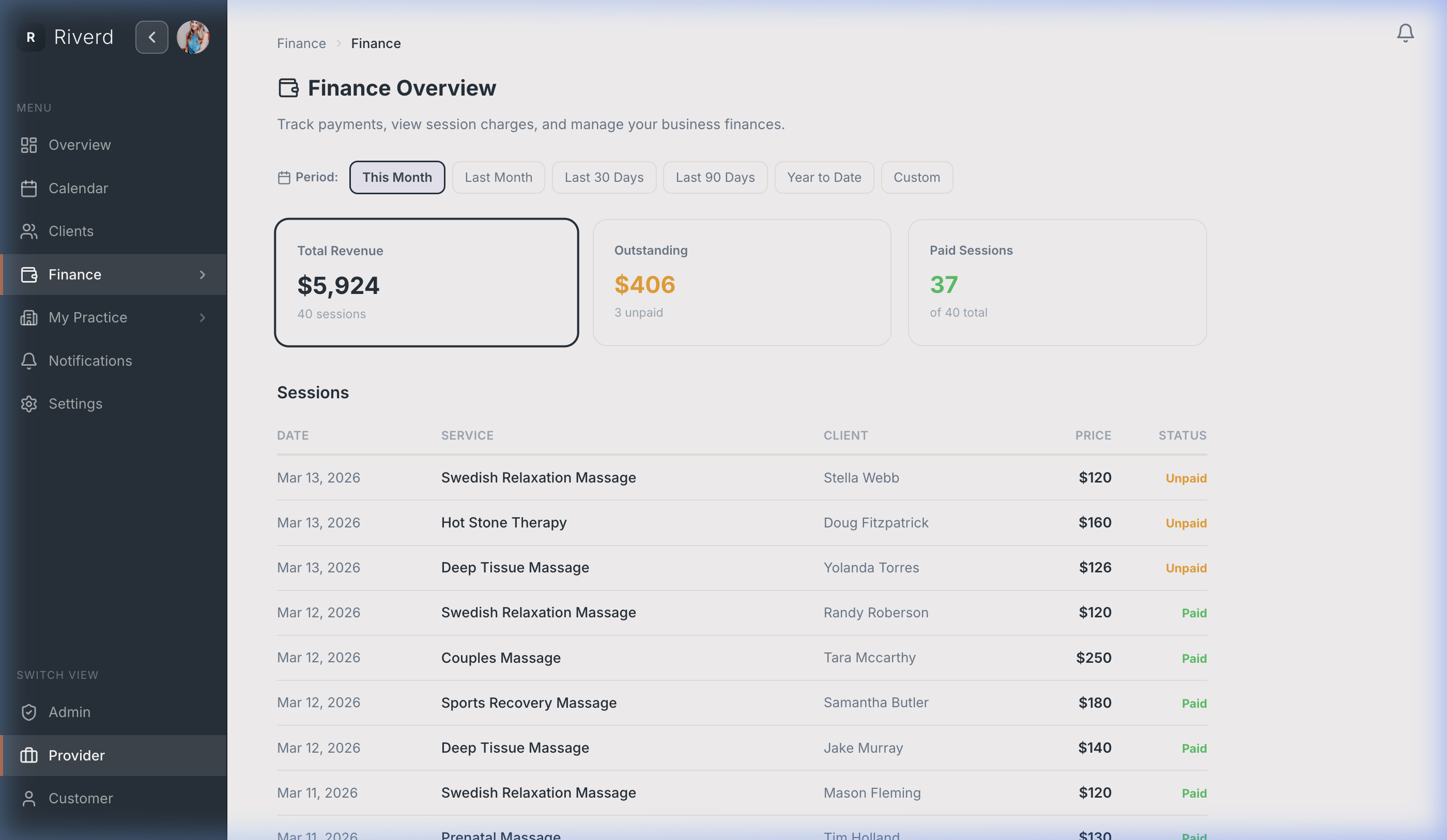Open My Practice via its building icon
The width and height of the screenshot is (1447, 840).
tap(29, 318)
